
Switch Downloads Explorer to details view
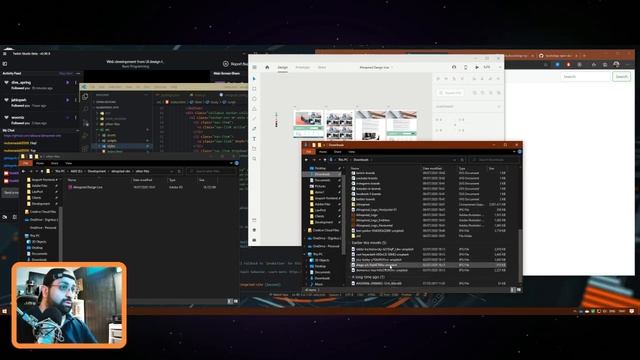(513, 290)
